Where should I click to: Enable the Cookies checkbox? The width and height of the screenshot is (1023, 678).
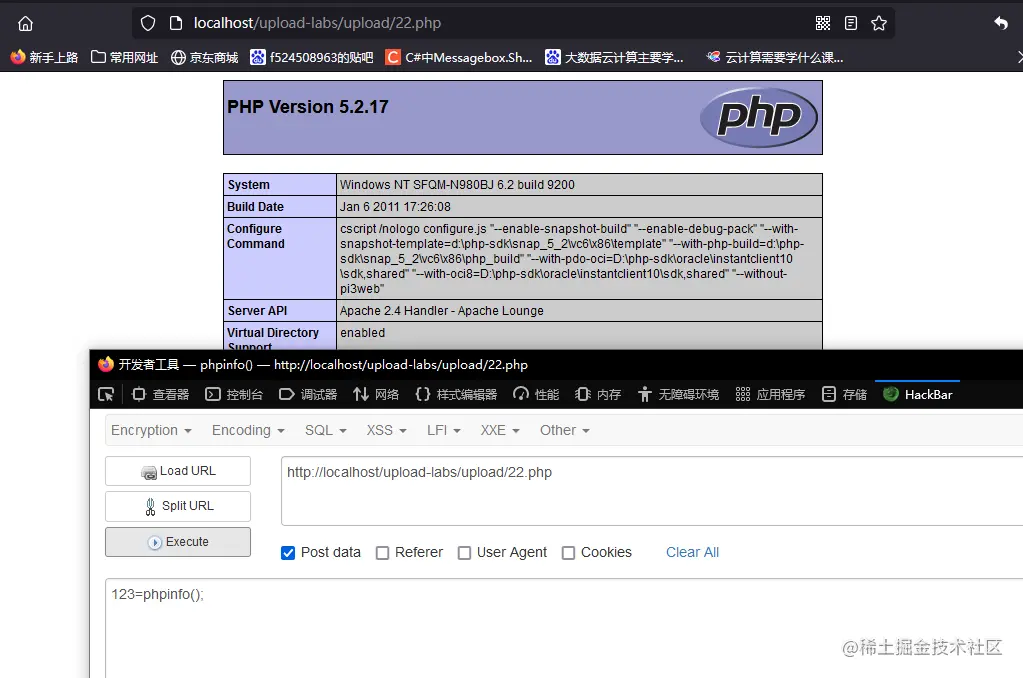point(568,553)
